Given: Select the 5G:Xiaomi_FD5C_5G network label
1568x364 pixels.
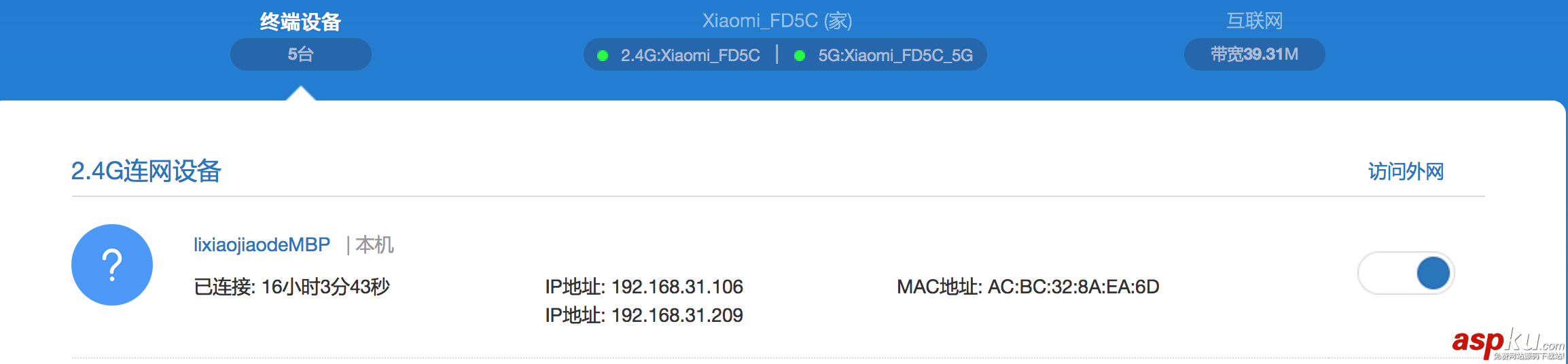Looking at the screenshot, I should coord(895,56).
